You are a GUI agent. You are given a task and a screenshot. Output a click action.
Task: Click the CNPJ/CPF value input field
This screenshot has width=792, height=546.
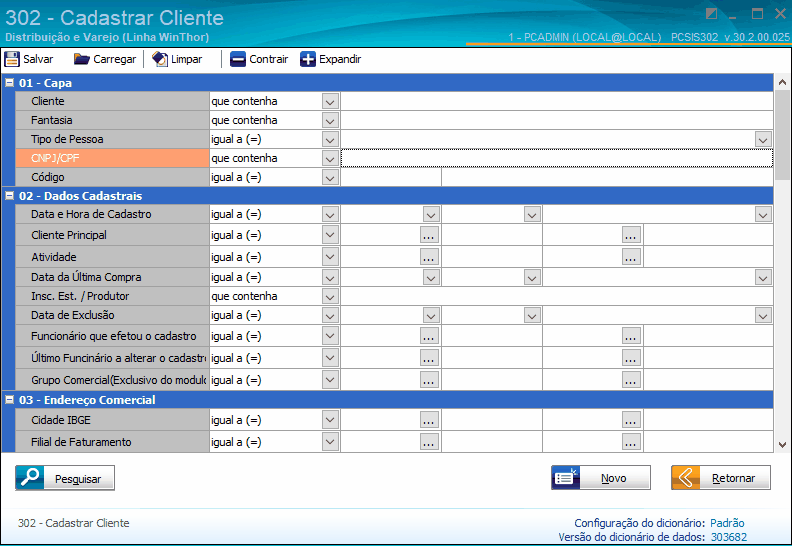[x=557, y=158]
